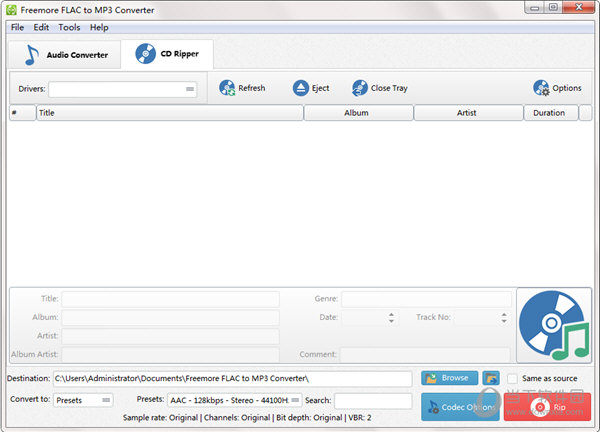Increase the Track No spinner value
The height and width of the screenshot is (432, 600).
(x=504, y=314)
